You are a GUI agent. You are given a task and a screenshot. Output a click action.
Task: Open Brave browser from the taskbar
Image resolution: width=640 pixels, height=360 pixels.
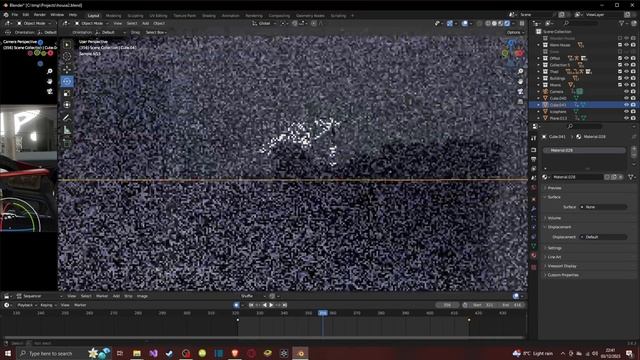pyautogui.click(x=235, y=353)
